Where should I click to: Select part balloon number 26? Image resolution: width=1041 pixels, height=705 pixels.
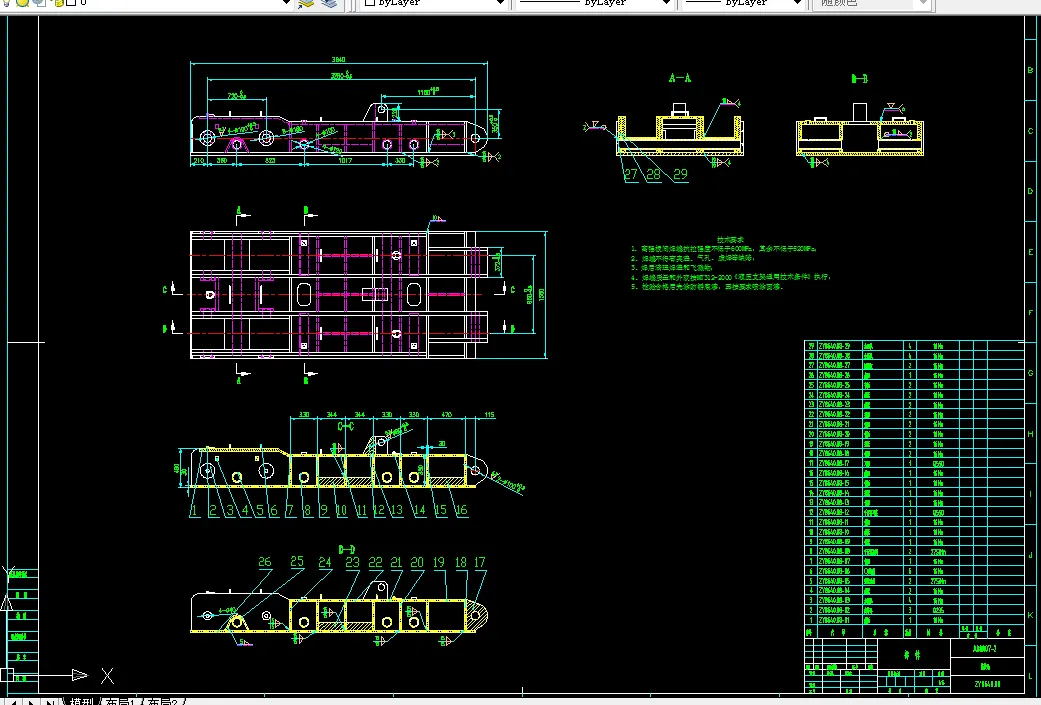click(265, 562)
